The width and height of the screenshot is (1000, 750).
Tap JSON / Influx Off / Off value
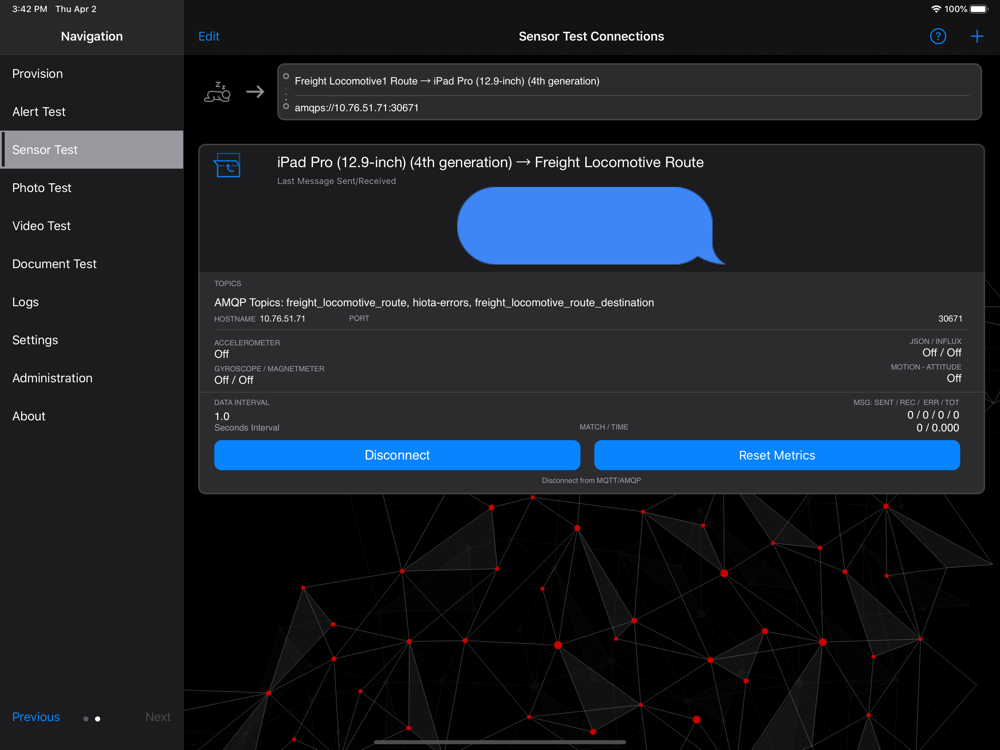pos(941,353)
